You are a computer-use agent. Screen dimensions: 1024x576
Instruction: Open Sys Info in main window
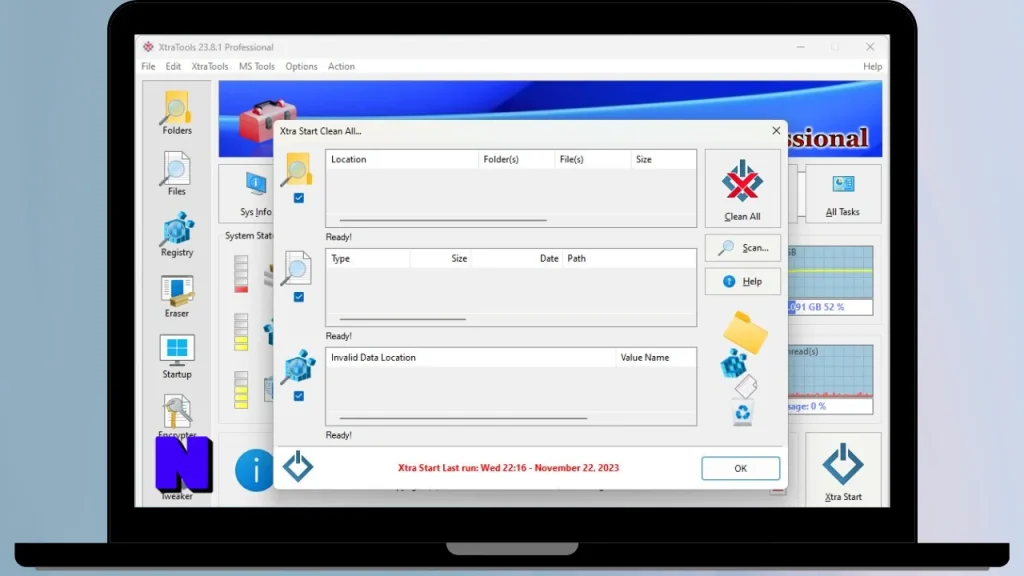(255, 194)
